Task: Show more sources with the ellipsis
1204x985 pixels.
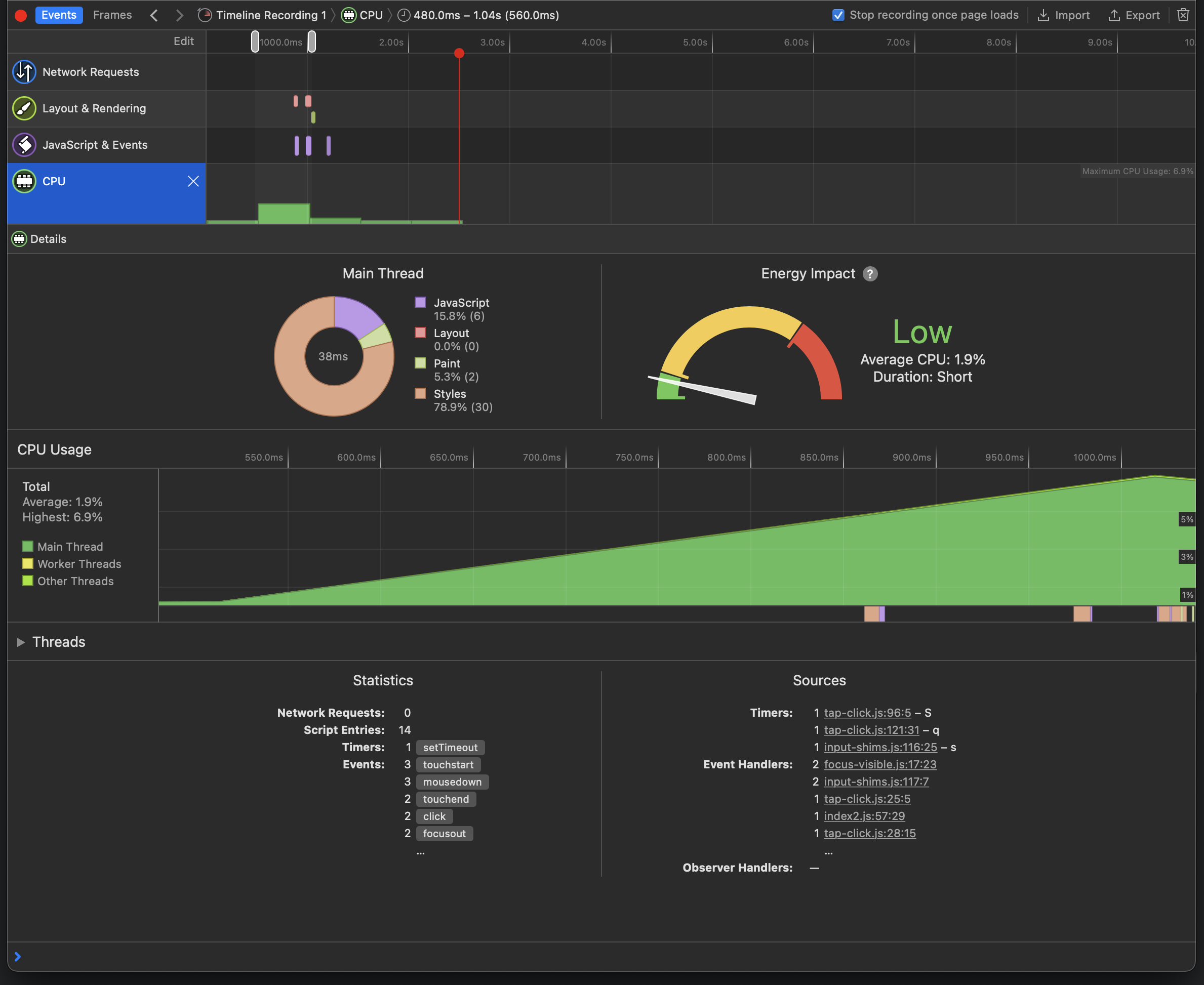Action: click(829, 852)
